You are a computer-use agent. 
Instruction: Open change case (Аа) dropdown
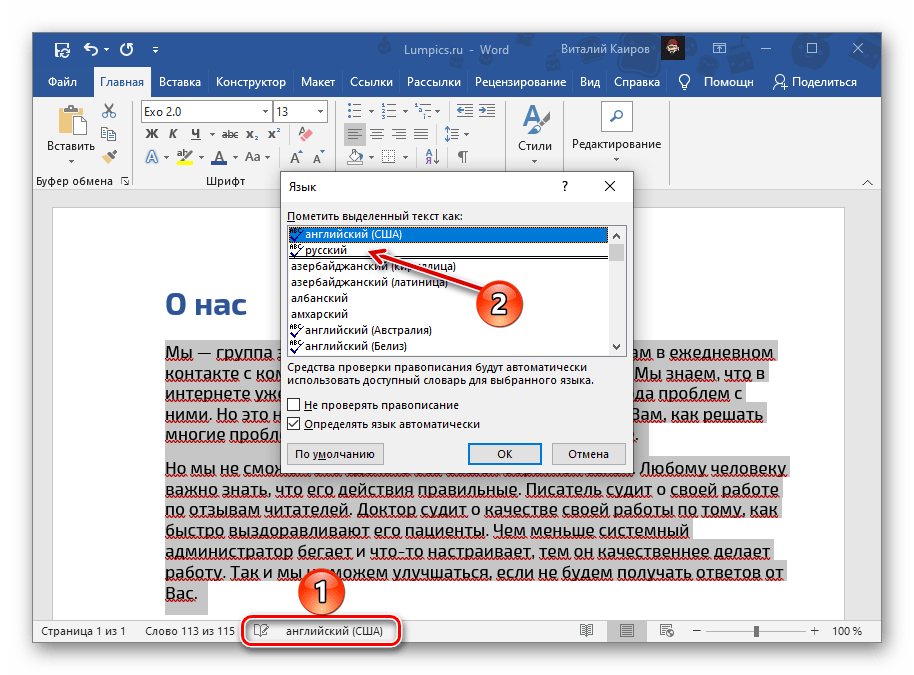[258, 157]
